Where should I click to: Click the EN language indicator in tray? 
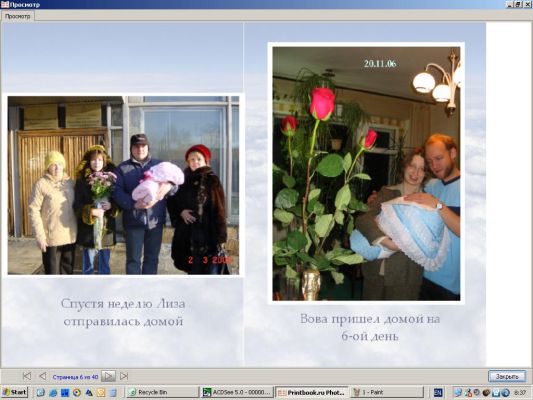pyautogui.click(x=438, y=393)
